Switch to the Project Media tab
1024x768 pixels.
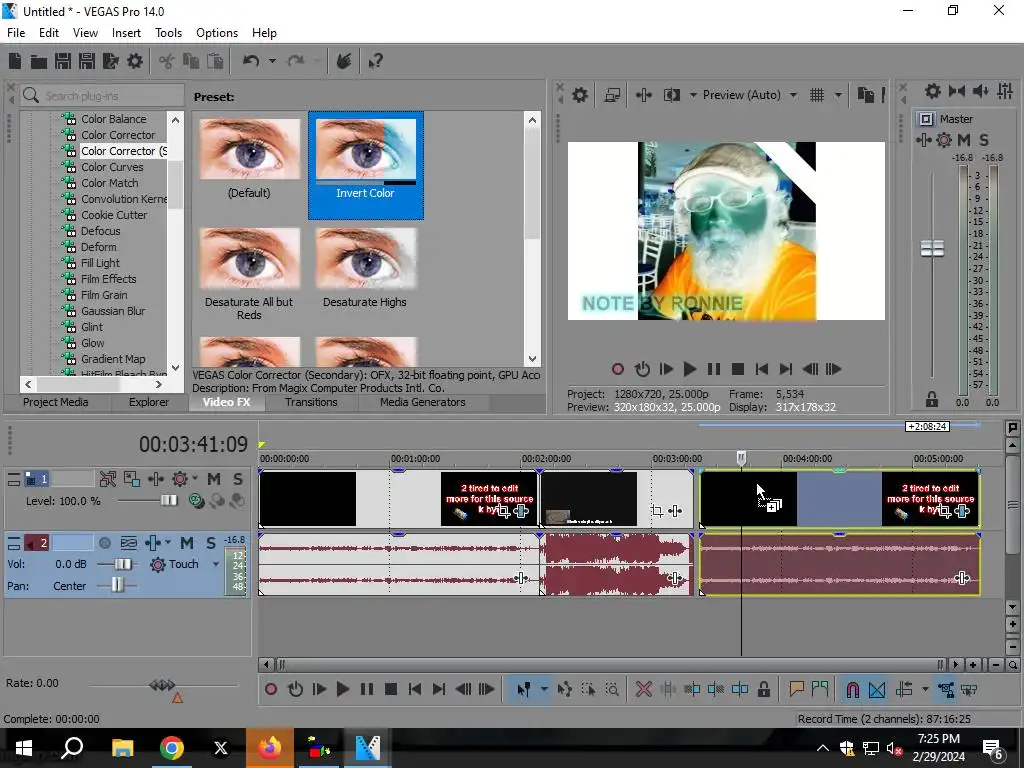56,402
